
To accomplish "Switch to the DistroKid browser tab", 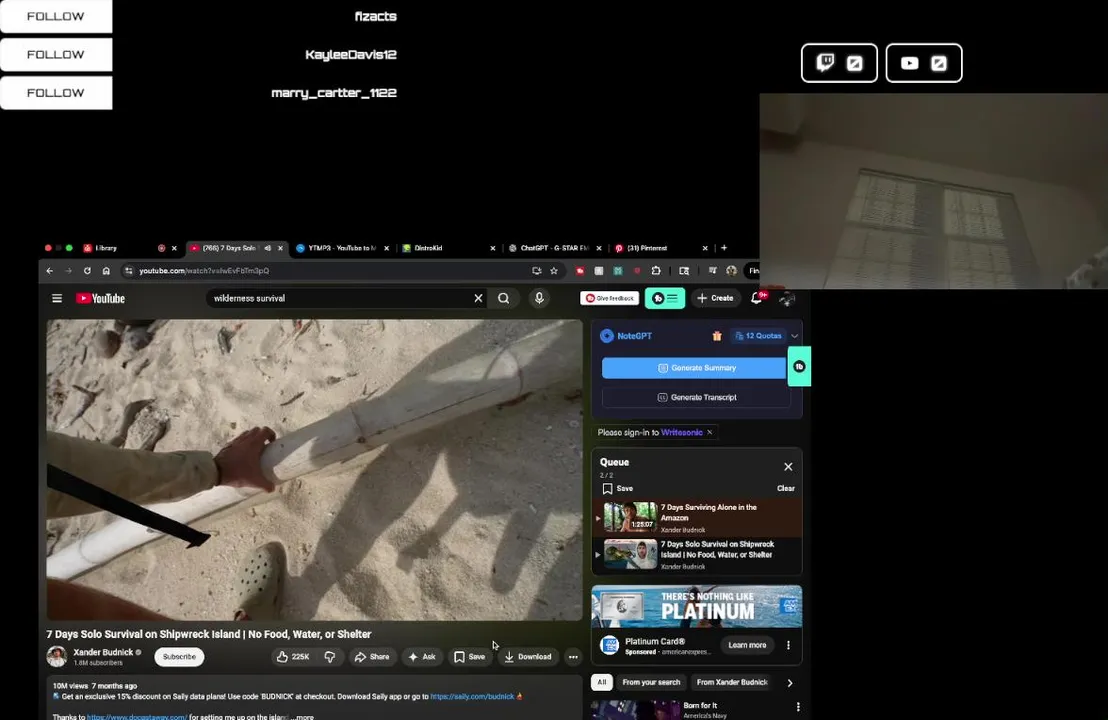I will (x=428, y=248).
